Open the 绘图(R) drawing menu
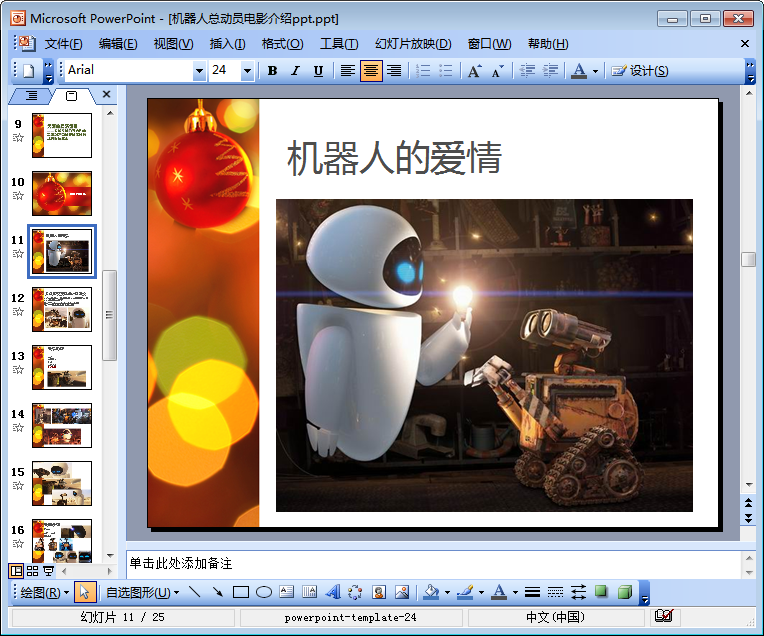 (x=44, y=593)
